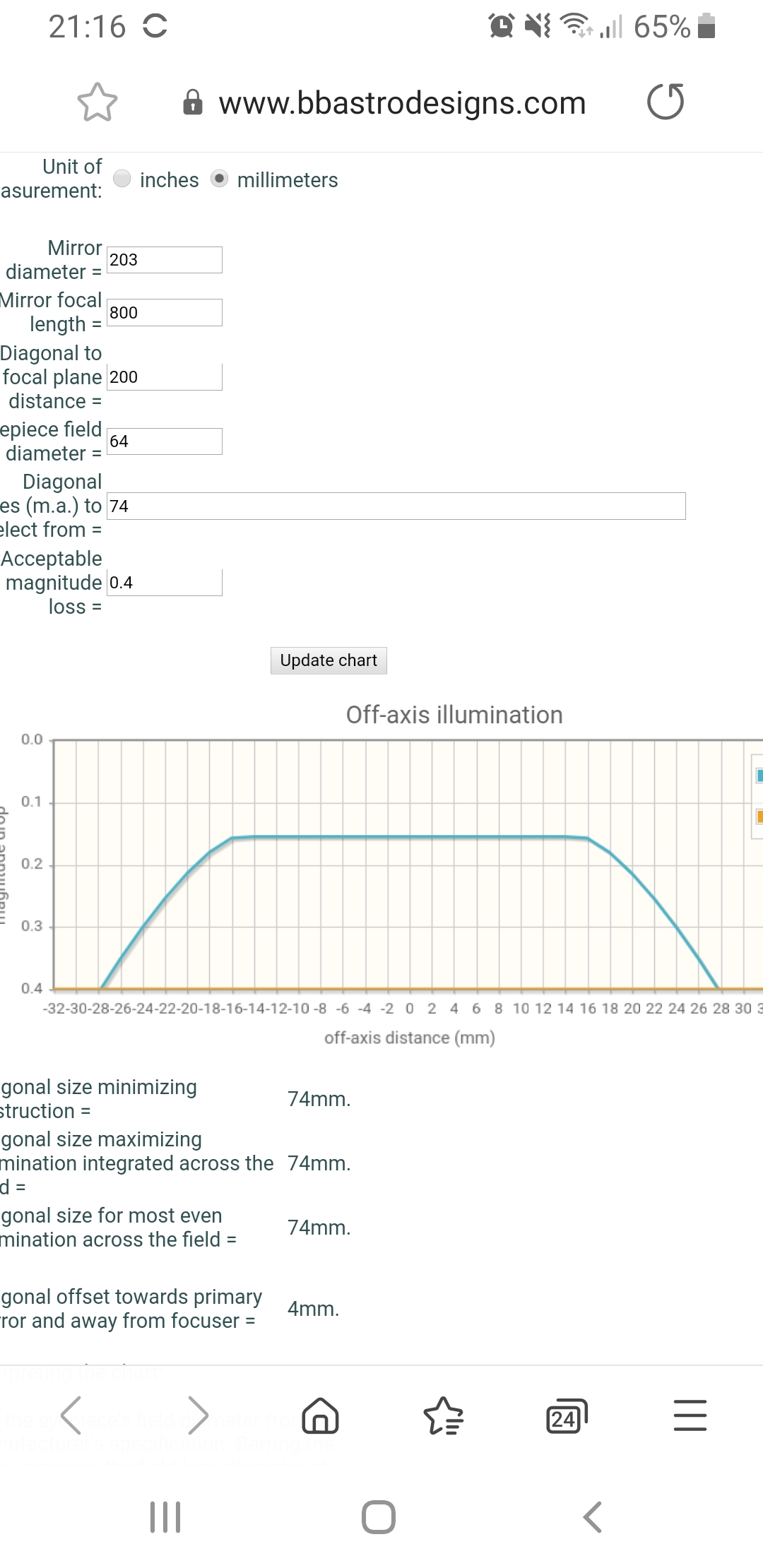
Task: Click the blue legend color swatch
Action: point(759,776)
